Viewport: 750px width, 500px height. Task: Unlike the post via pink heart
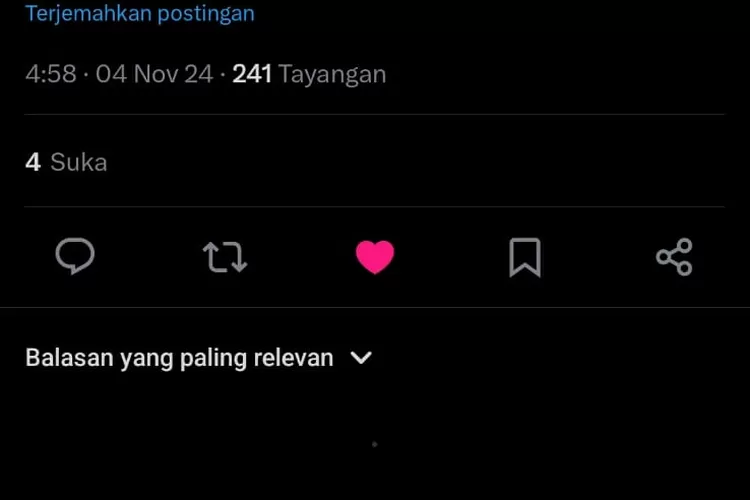click(375, 257)
